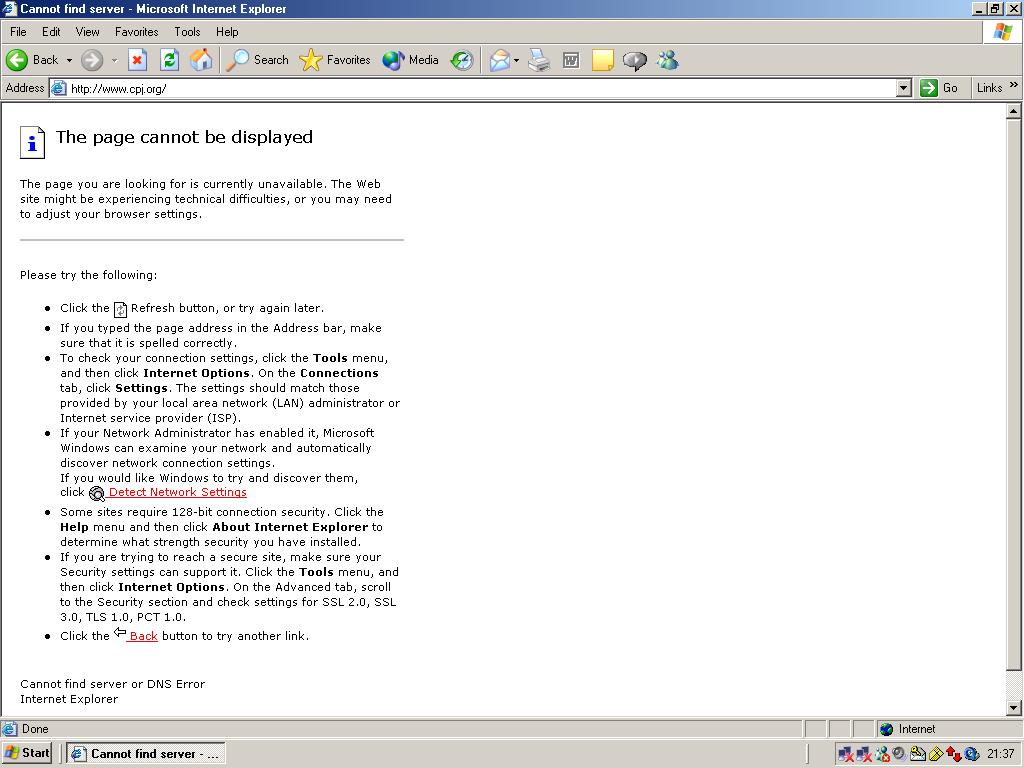
Task: Click the Print icon
Action: [538, 60]
